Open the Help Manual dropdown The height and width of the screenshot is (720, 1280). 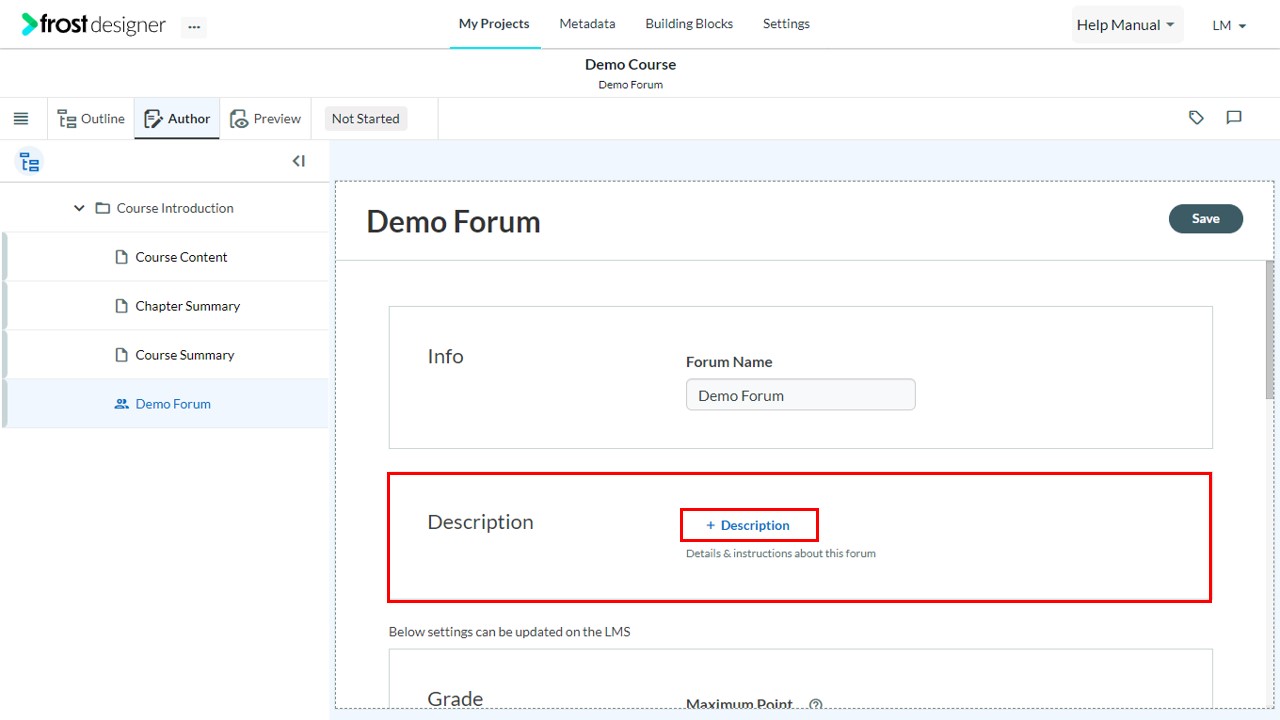(x=1127, y=25)
